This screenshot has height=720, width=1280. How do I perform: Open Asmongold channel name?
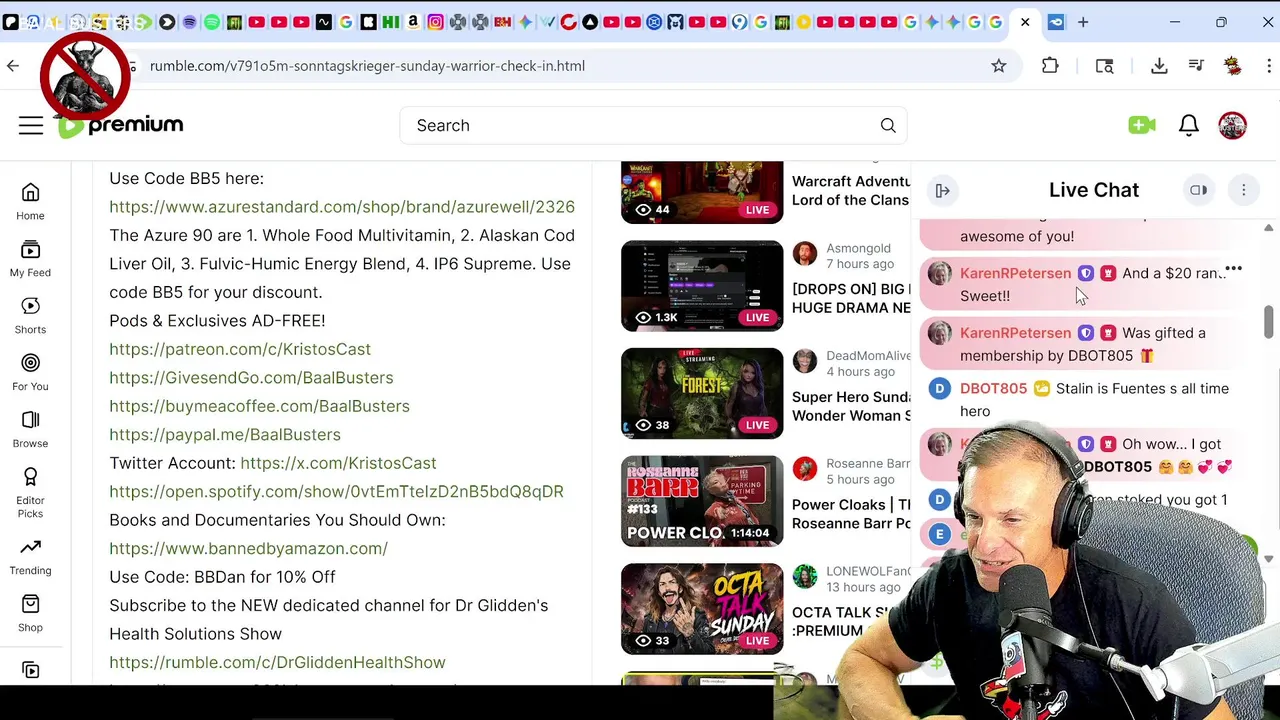tap(858, 248)
